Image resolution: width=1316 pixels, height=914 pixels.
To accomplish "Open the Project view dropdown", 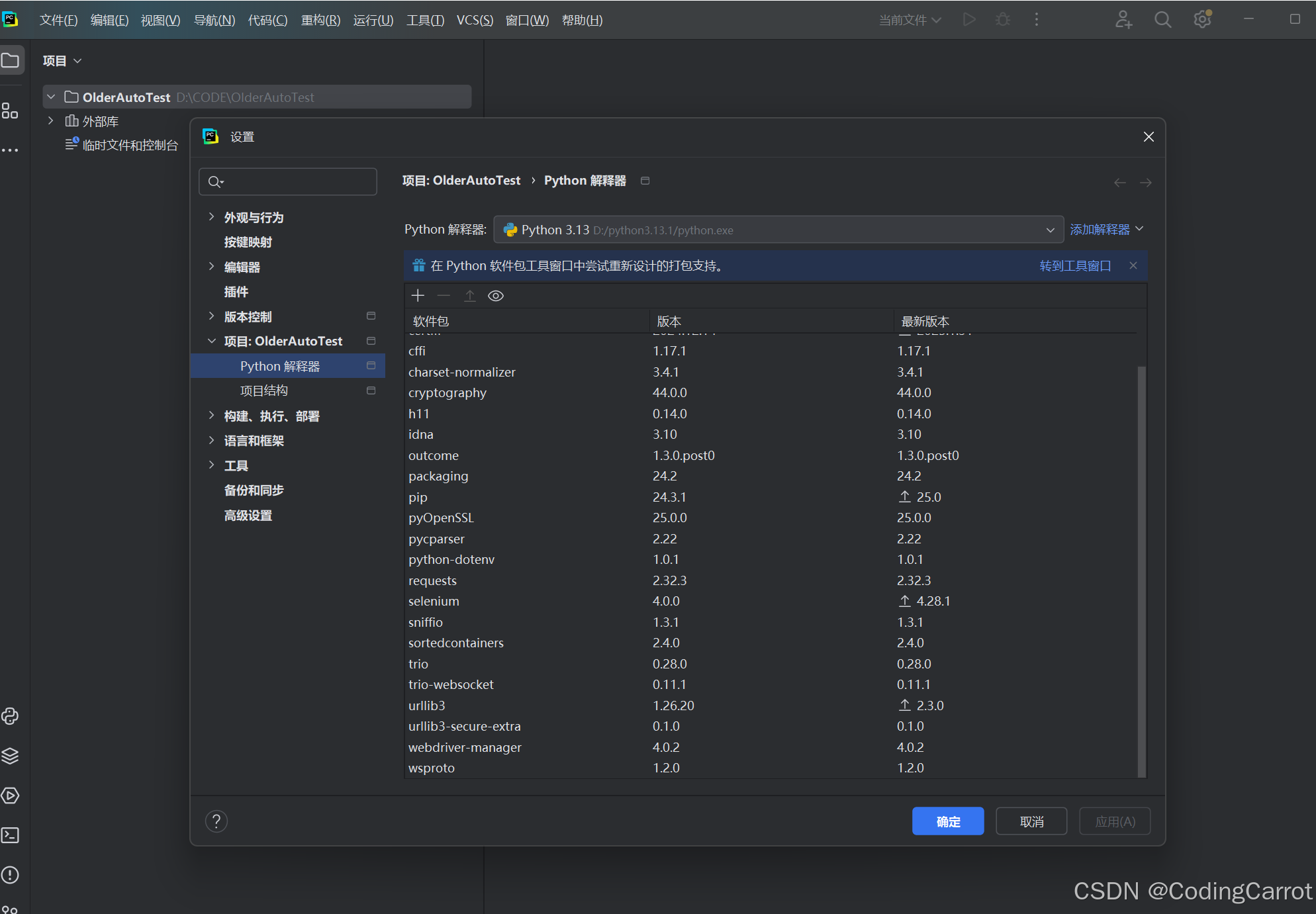I will pyautogui.click(x=62, y=61).
